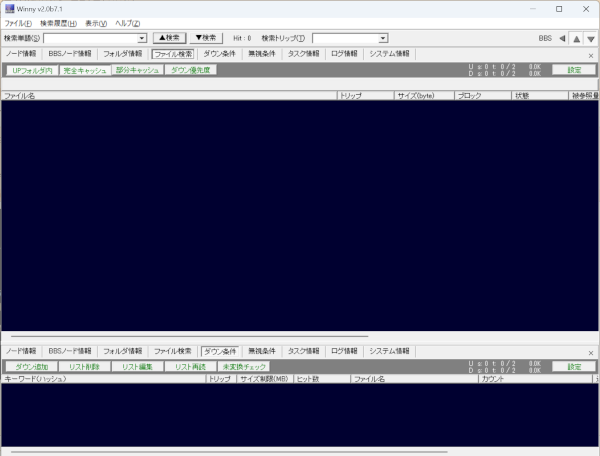This screenshot has height=456, width=600.
Task: Click the ダウン追加 button
Action: pos(32,367)
